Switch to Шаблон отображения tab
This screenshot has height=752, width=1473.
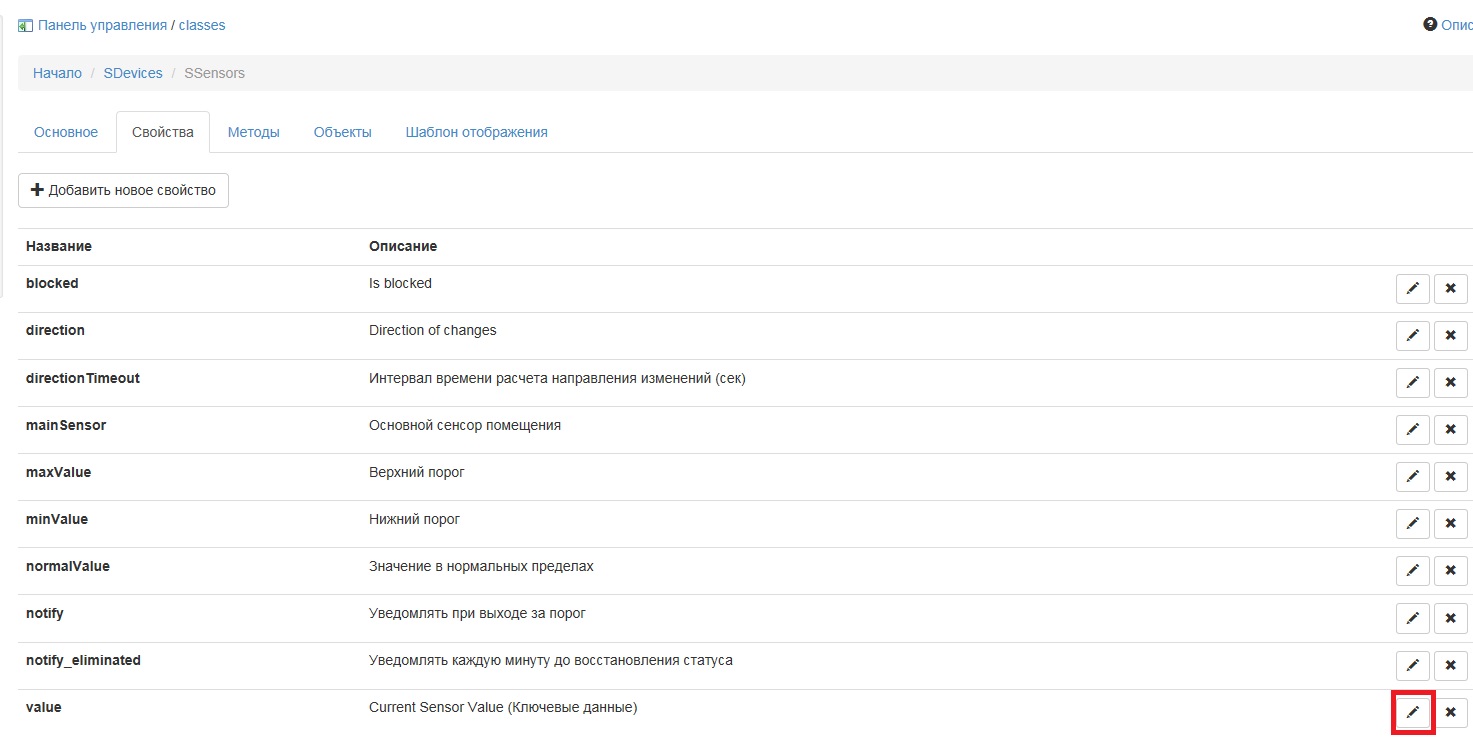pos(476,132)
